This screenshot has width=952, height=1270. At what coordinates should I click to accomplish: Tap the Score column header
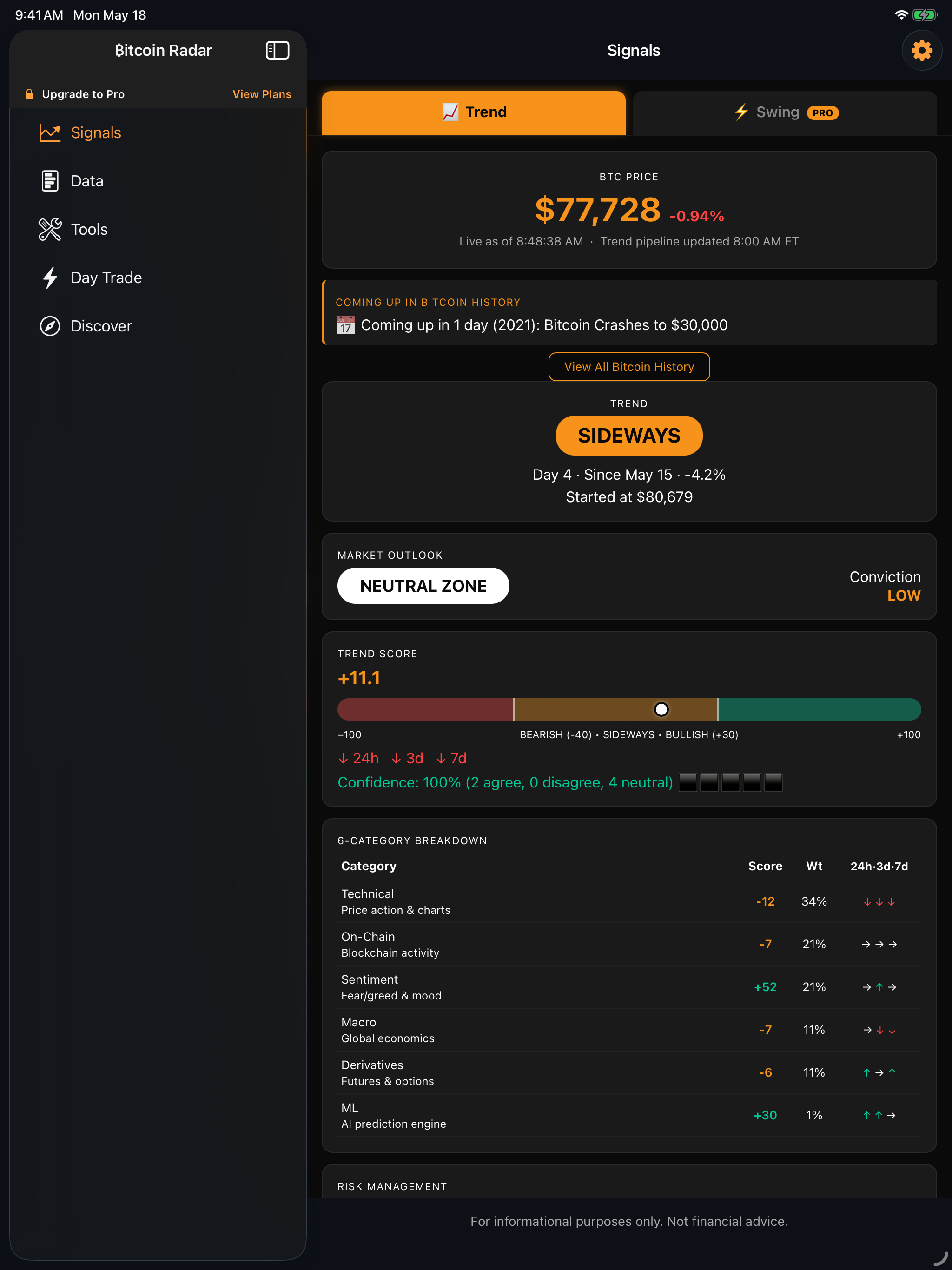766,866
